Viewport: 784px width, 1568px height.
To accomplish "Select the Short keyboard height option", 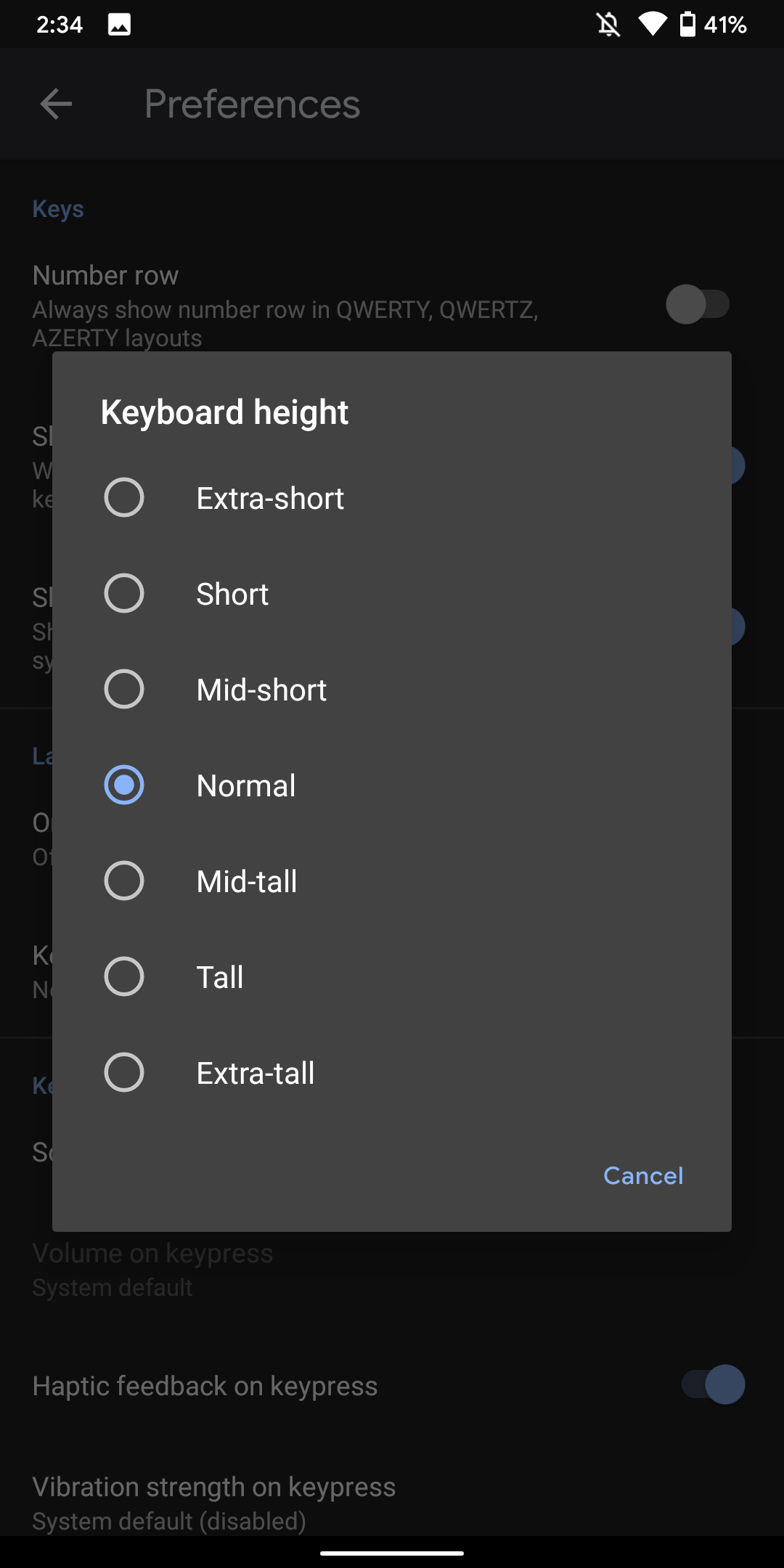I will 392,594.
